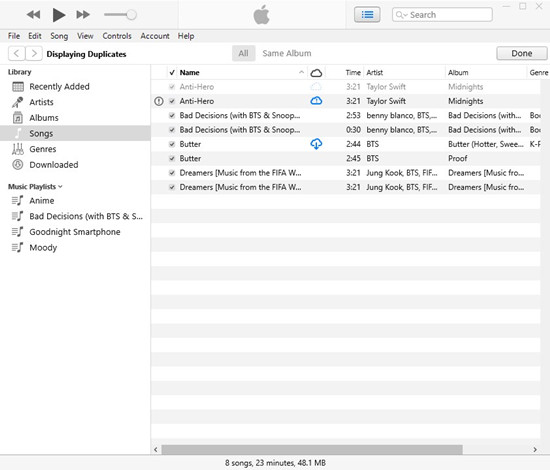550x470 pixels.
Task: Click the scroll left arrow
Action: coord(156,449)
